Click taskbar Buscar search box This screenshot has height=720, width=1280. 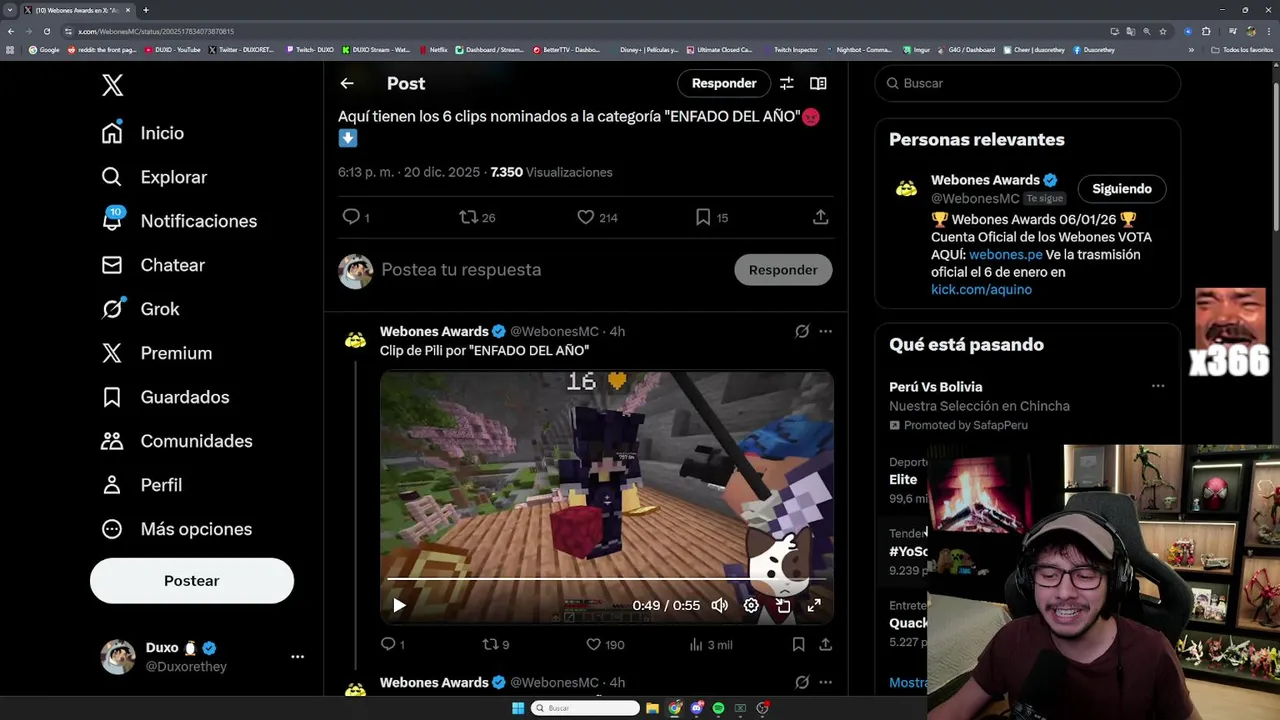(x=585, y=708)
